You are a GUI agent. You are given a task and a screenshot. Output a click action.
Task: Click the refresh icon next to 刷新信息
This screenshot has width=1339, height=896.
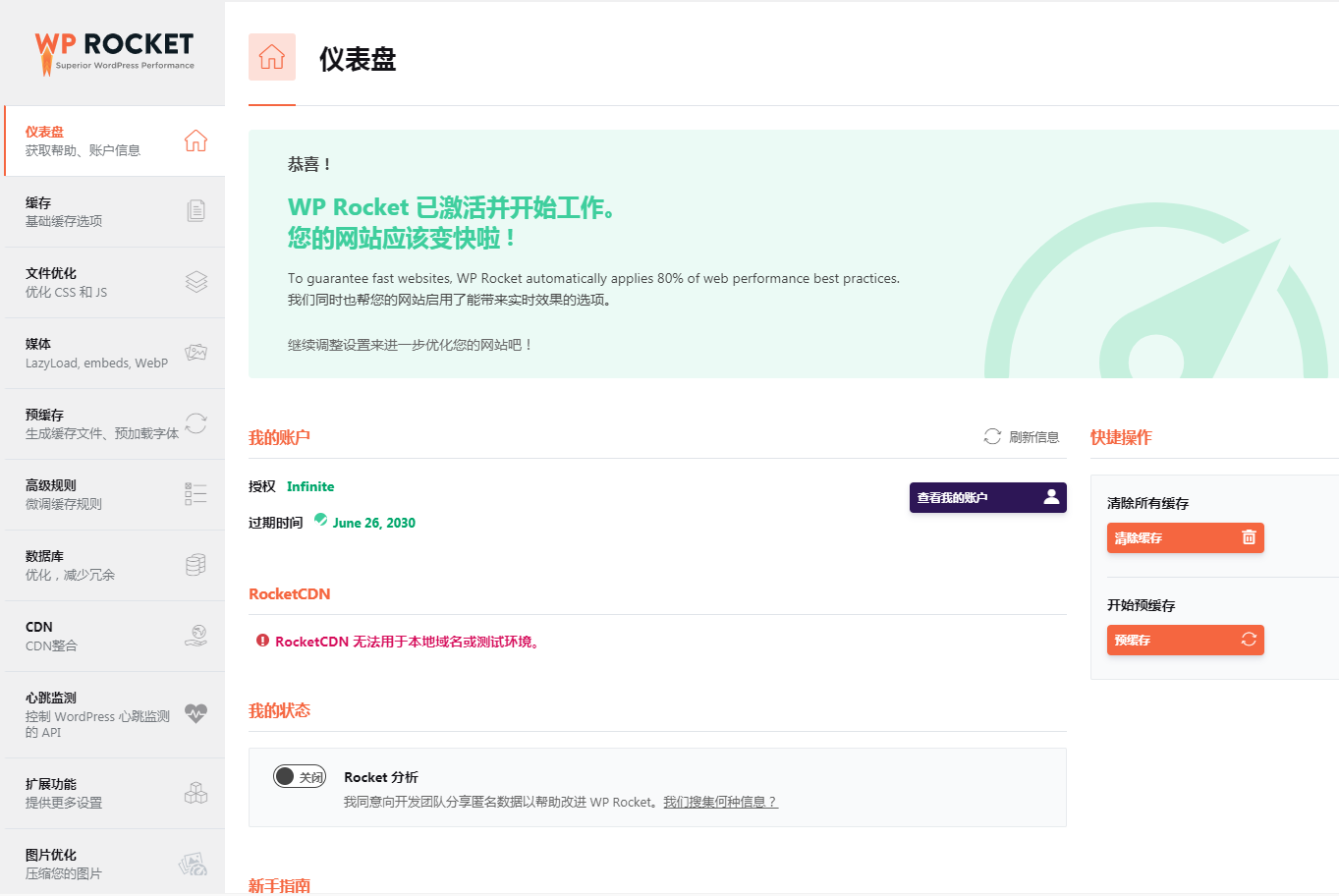(991, 437)
